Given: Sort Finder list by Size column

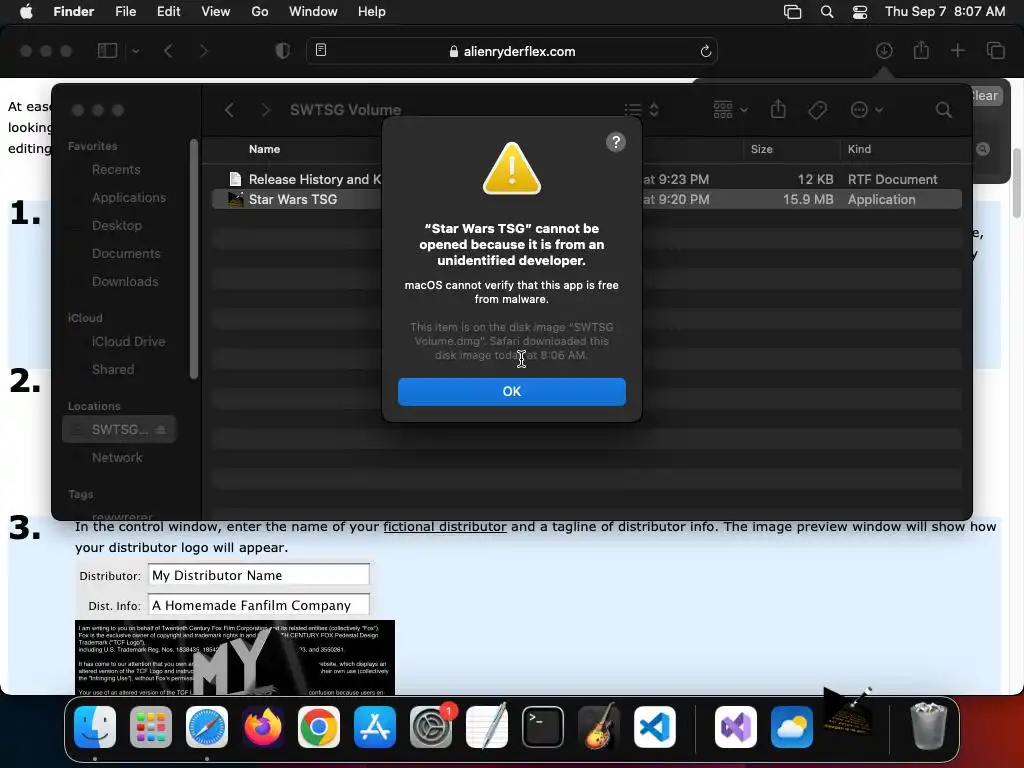Looking at the screenshot, I should point(761,149).
